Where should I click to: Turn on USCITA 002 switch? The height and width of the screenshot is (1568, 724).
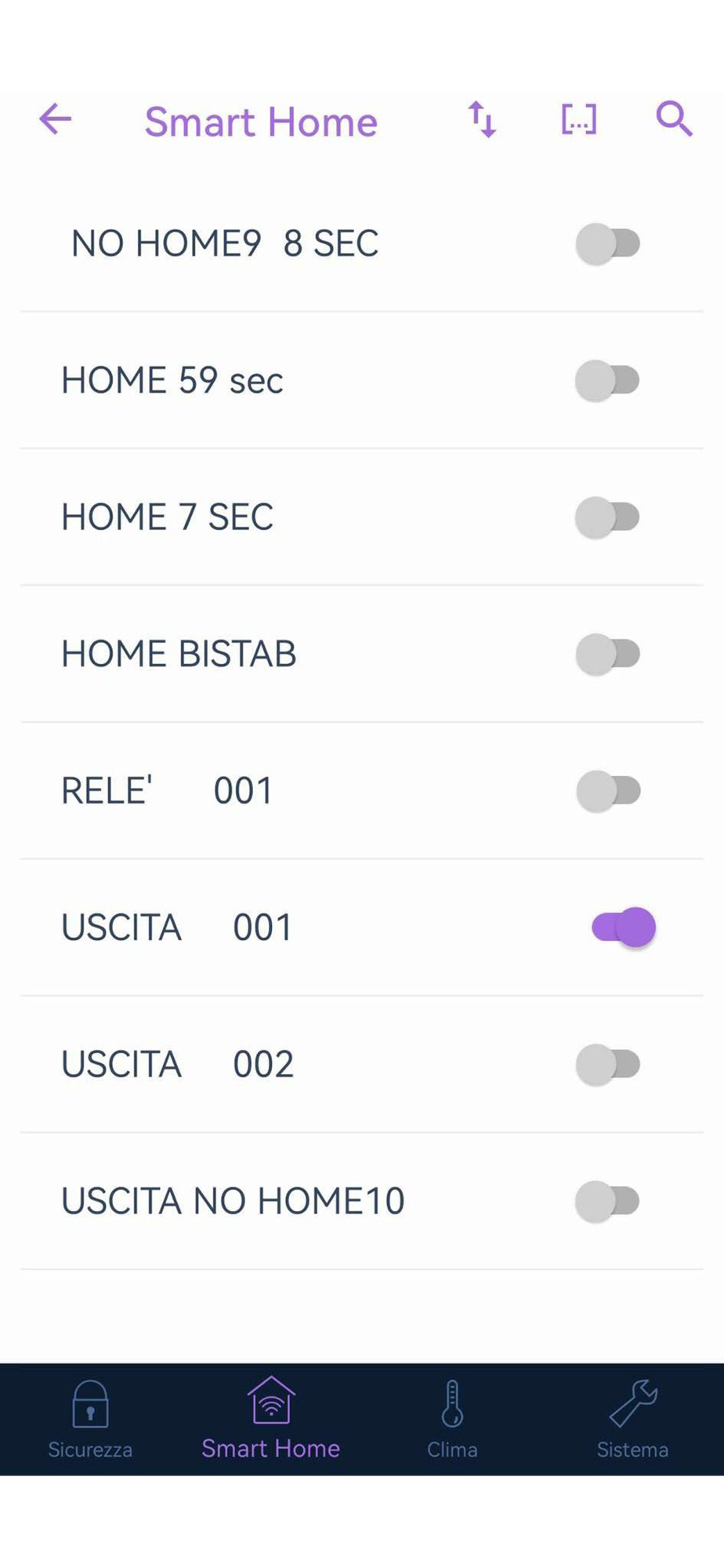tap(608, 1065)
